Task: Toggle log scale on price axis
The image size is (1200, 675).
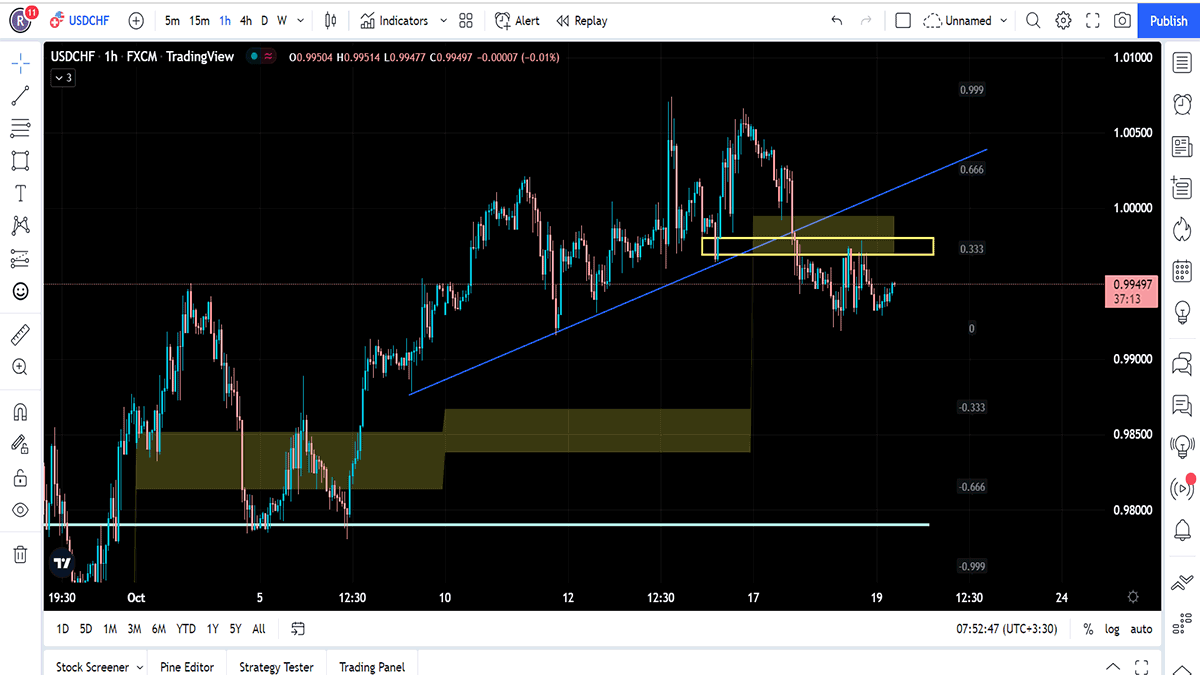Action: pyautogui.click(x=1112, y=629)
